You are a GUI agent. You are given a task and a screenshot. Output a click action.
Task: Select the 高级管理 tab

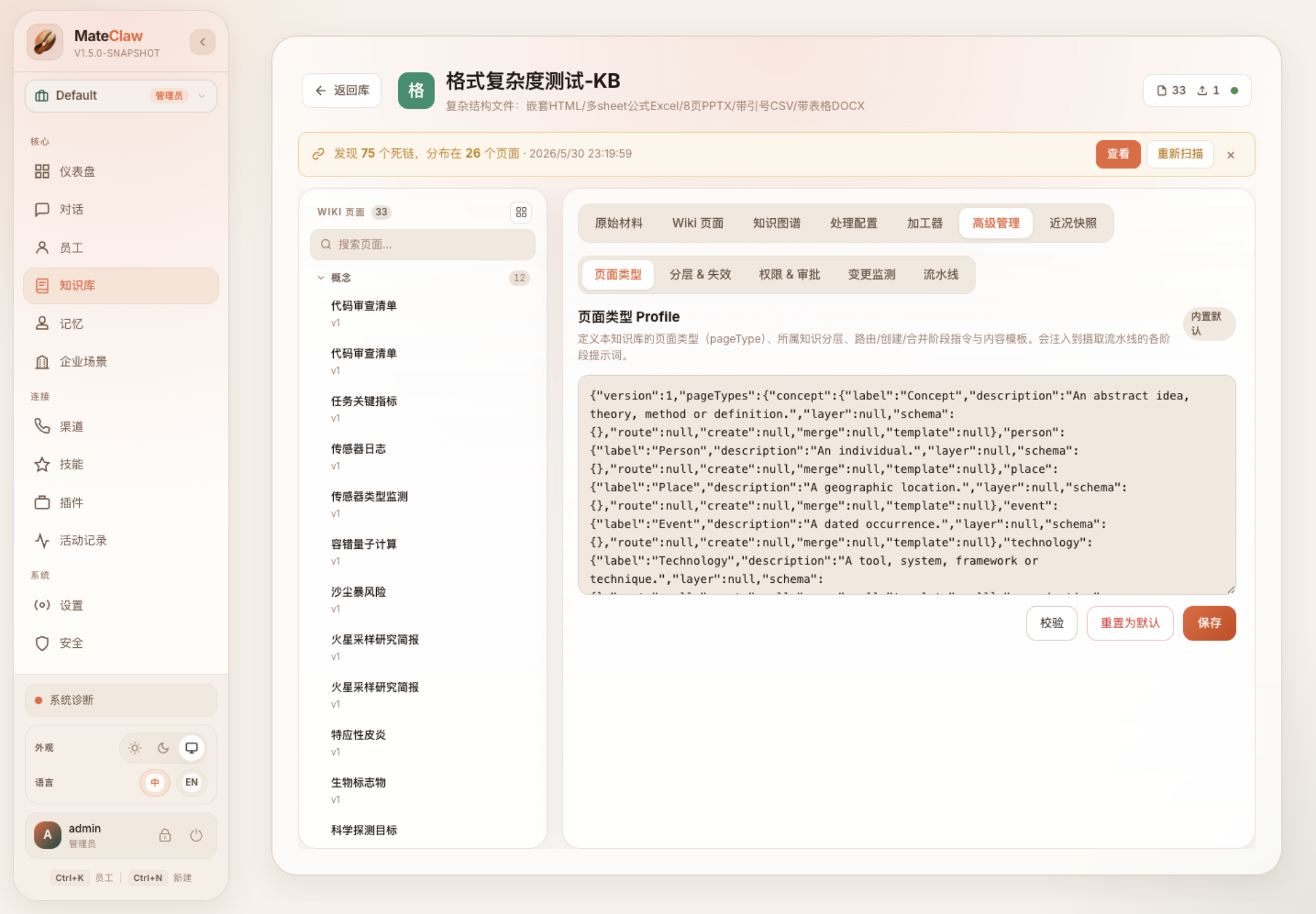996,223
